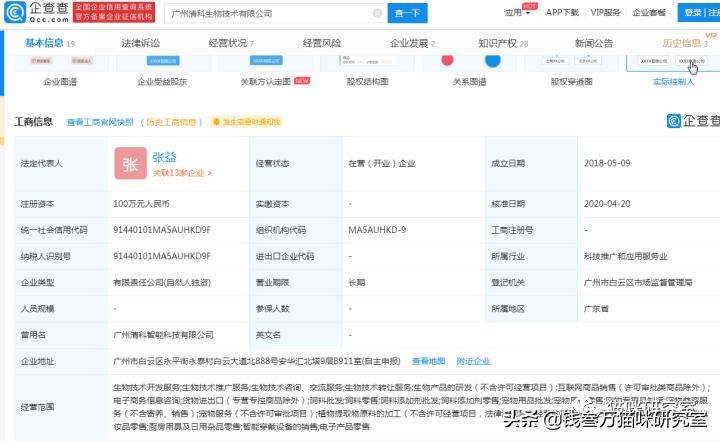Click the Qcc.com logo icon
The height and width of the screenshot is (441, 720).
(15, 12)
